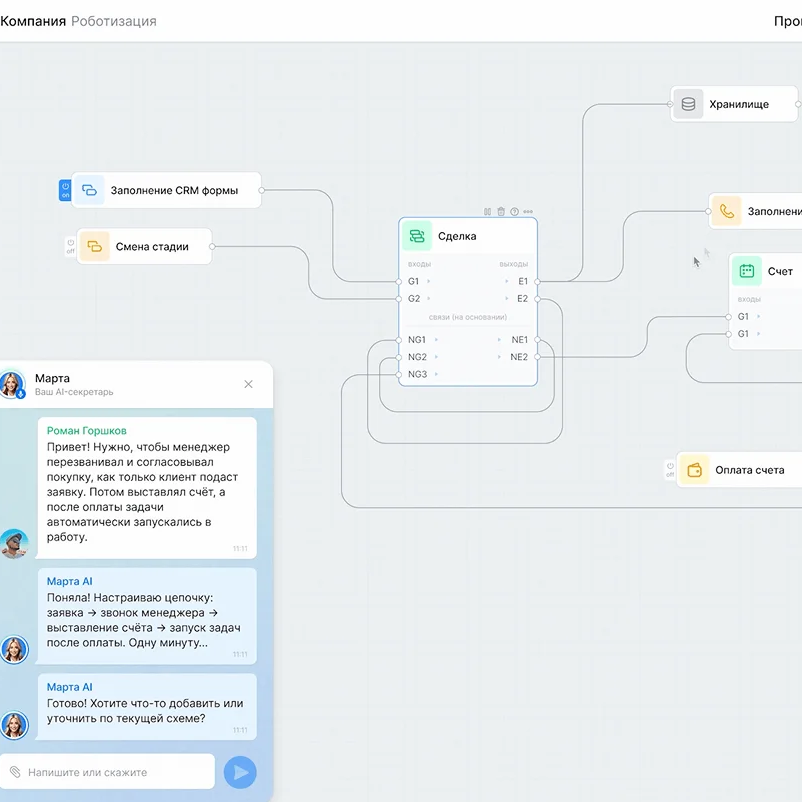
Task: Open help for the Сделка node
Action: click(x=514, y=211)
